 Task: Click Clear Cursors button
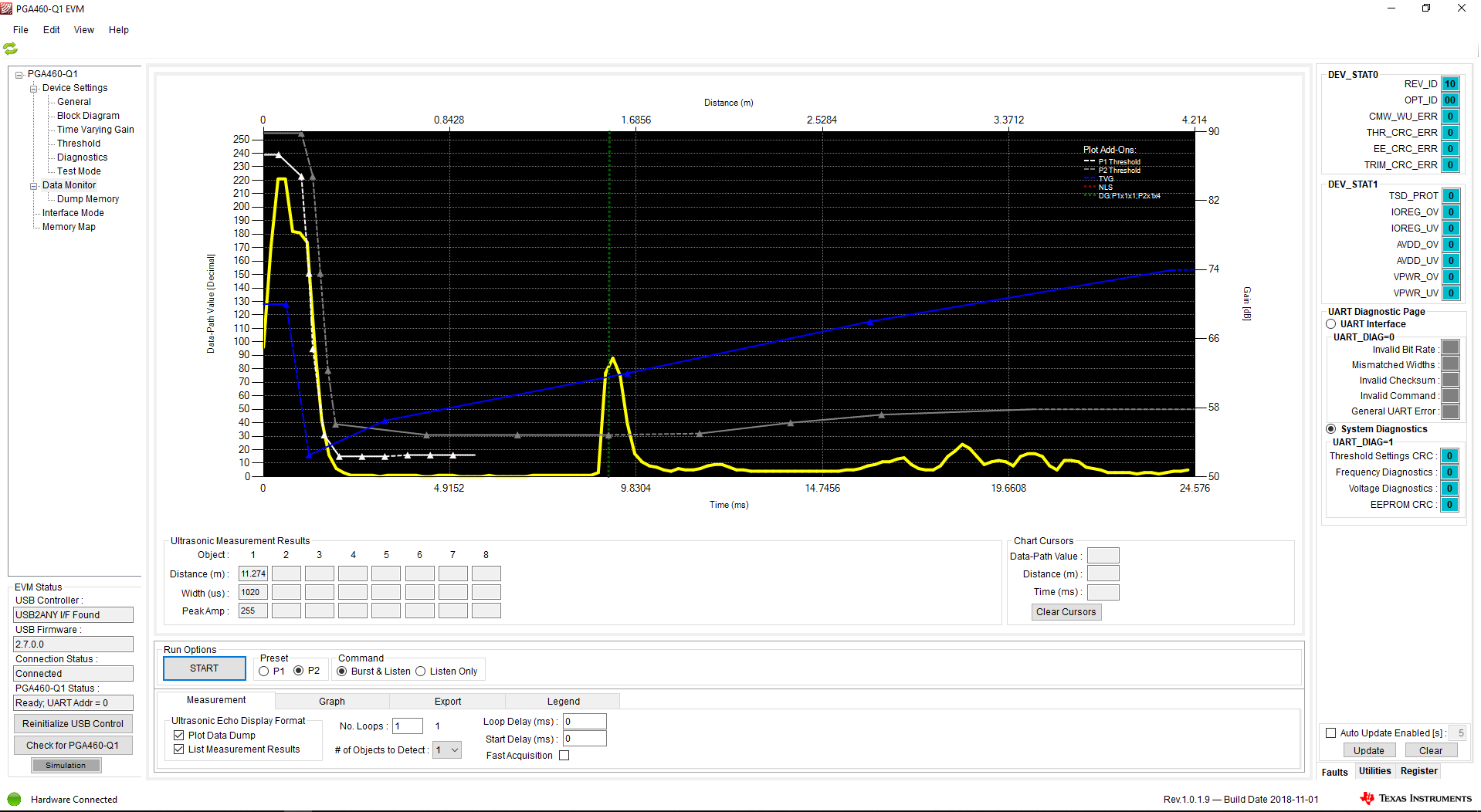[1066, 612]
